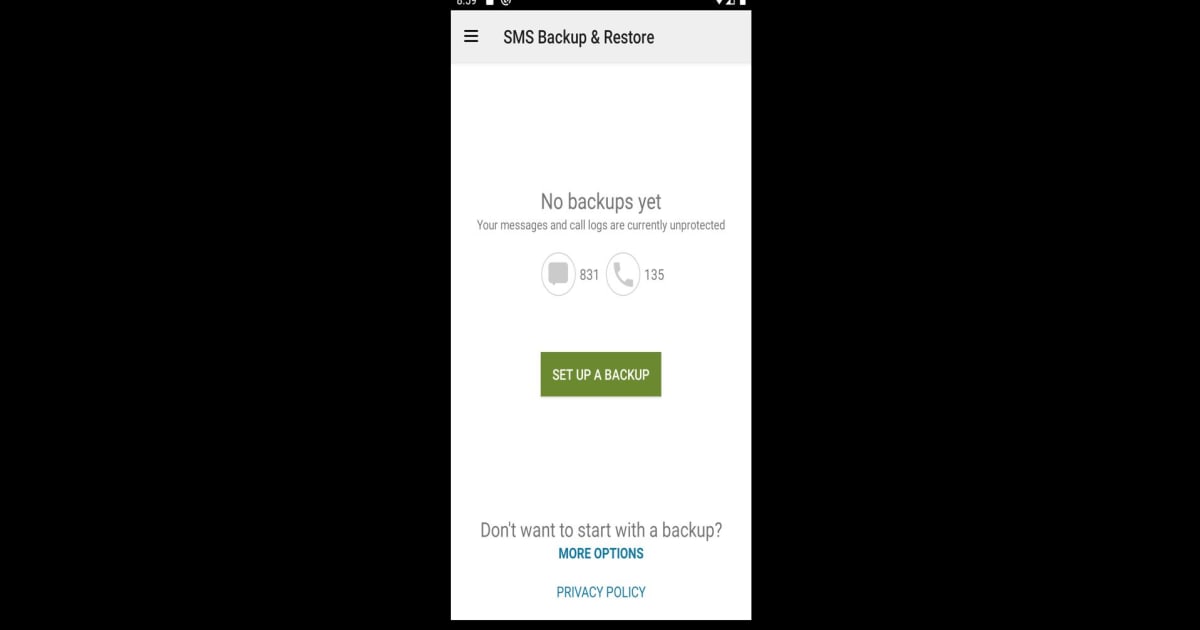Viewport: 1200px width, 630px height.
Task: Tap the square notification icon in status bar
Action: 490,3
